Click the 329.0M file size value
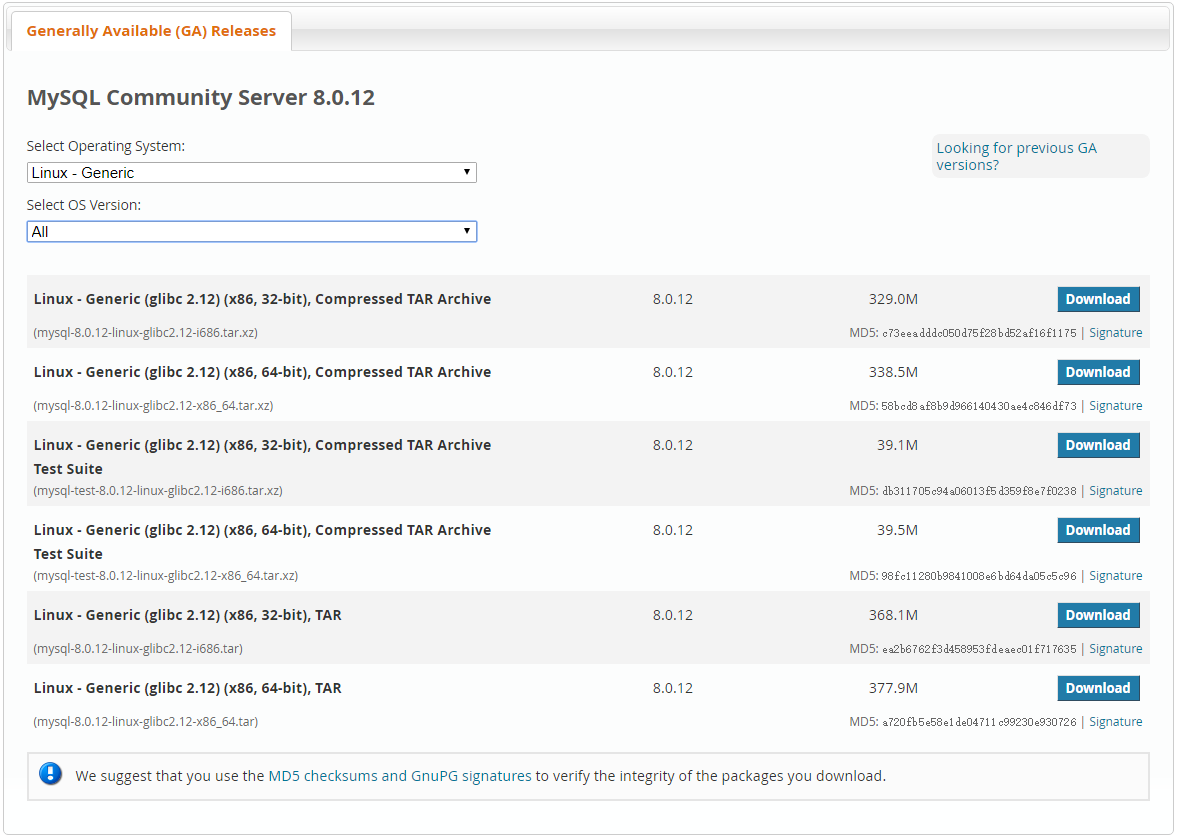This screenshot has width=1179, height=839. pos(893,299)
